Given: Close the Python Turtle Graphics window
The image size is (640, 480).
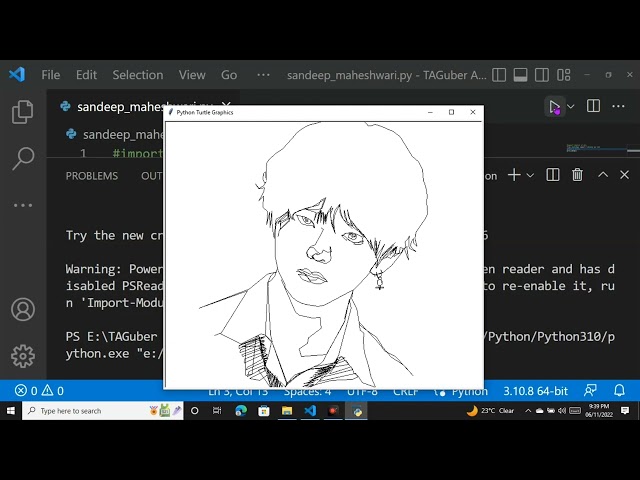Looking at the screenshot, I should (473, 112).
